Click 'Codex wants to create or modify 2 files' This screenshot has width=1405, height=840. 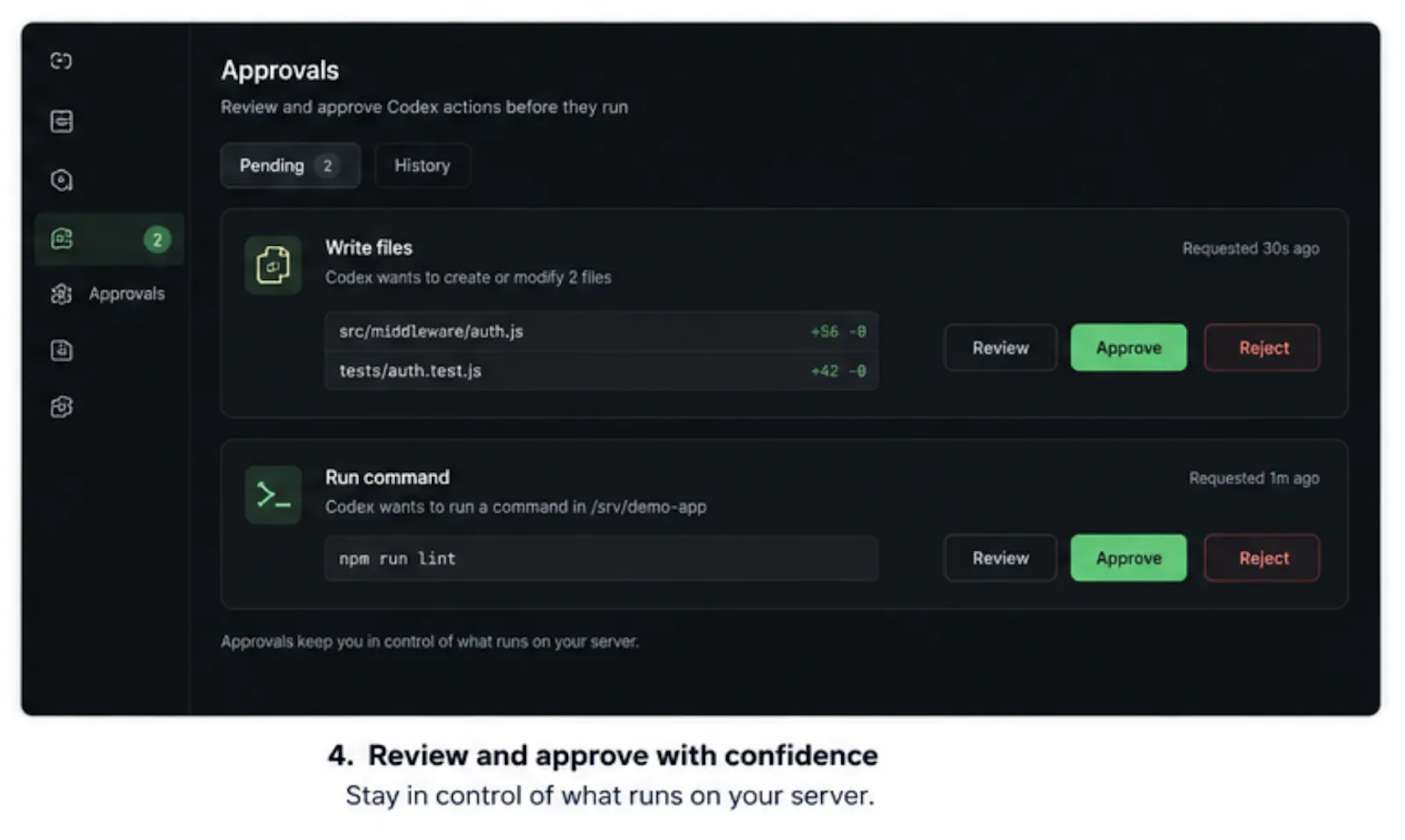click(x=468, y=277)
